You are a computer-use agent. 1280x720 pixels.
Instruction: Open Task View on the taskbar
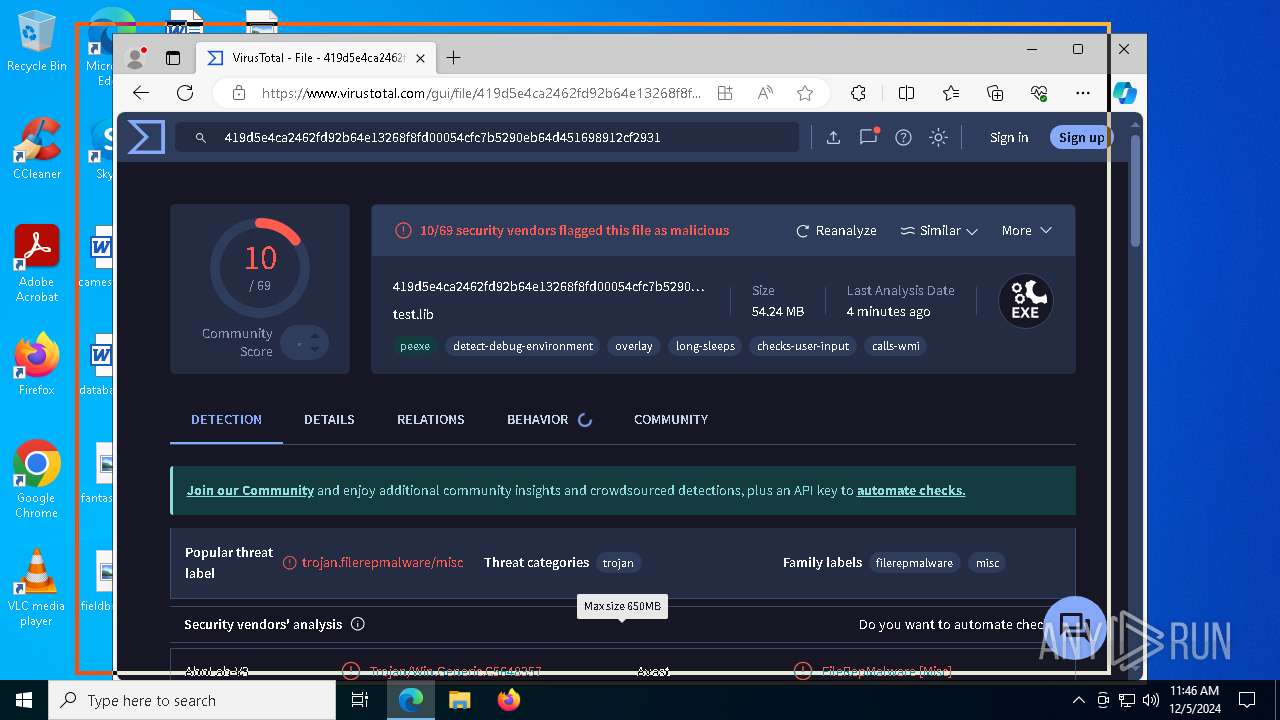tap(360, 700)
